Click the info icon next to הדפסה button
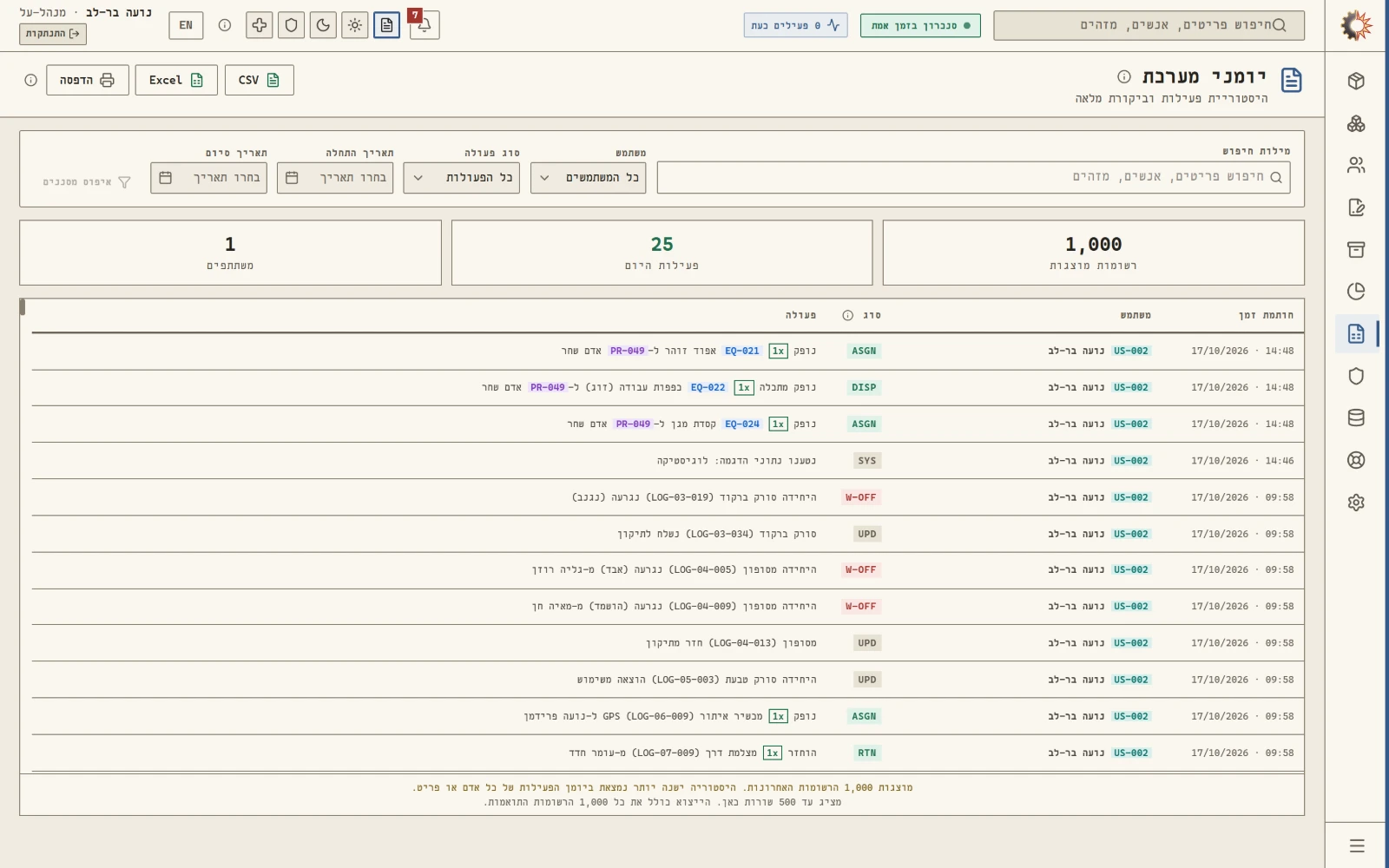The width and height of the screenshot is (1389, 868). click(31, 80)
